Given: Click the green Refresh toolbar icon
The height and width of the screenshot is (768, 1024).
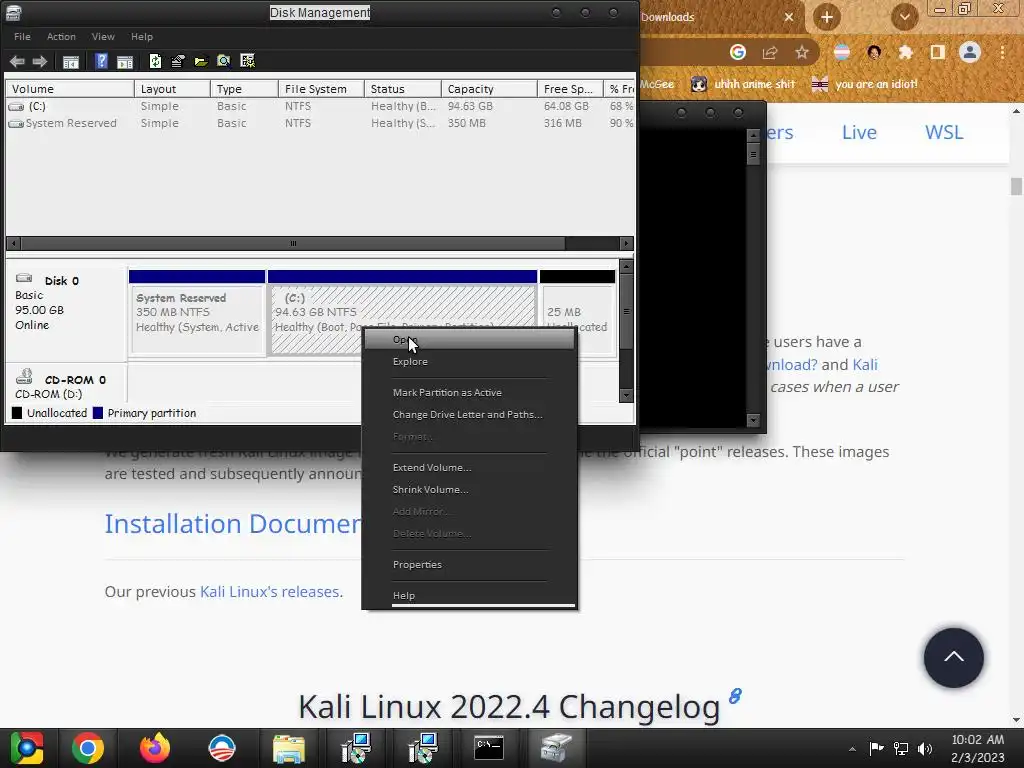Looking at the screenshot, I should (155, 61).
